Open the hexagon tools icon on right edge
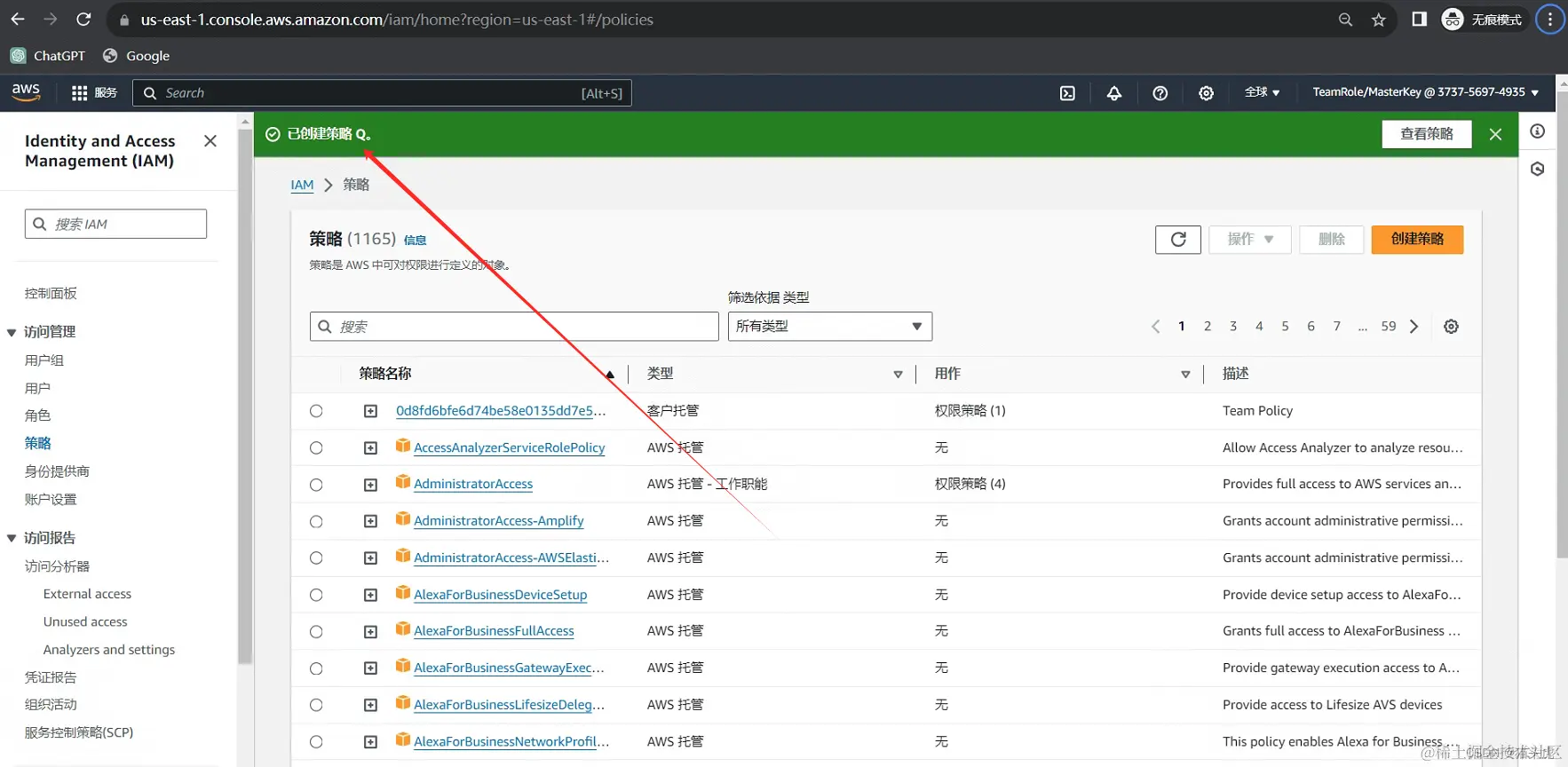The width and height of the screenshot is (1568, 767). [1538, 169]
